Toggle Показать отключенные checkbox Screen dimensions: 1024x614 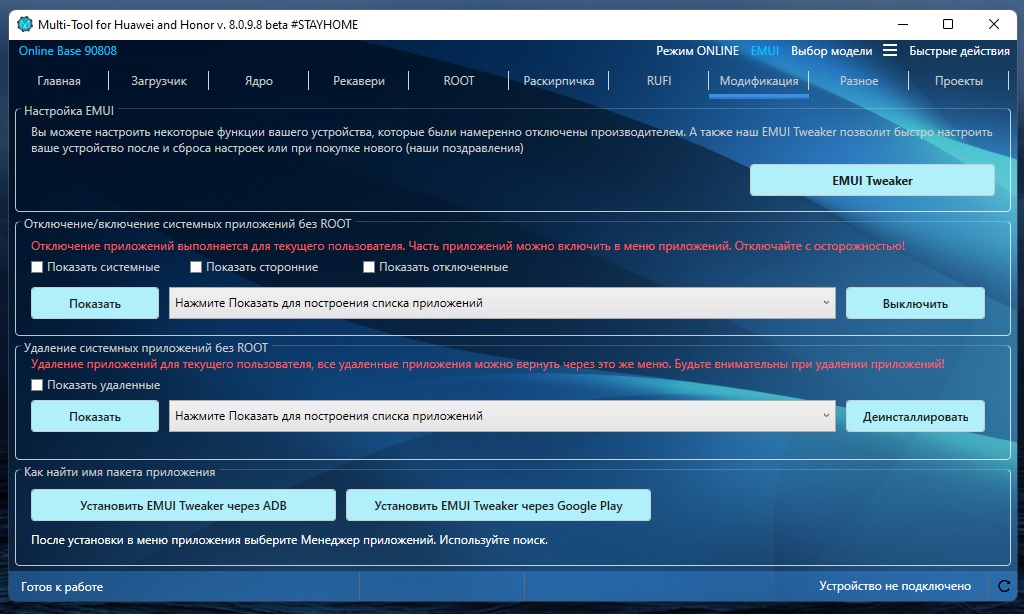369,267
